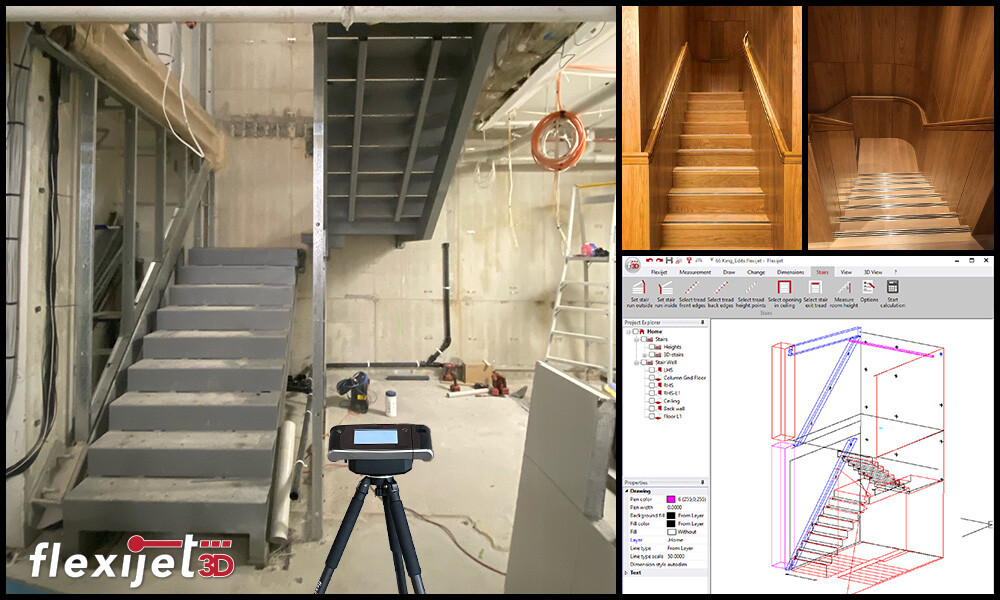The height and width of the screenshot is (600, 1000).
Task: Toggle the Ceiling checkbox in Project Explorer
Action: click(650, 401)
